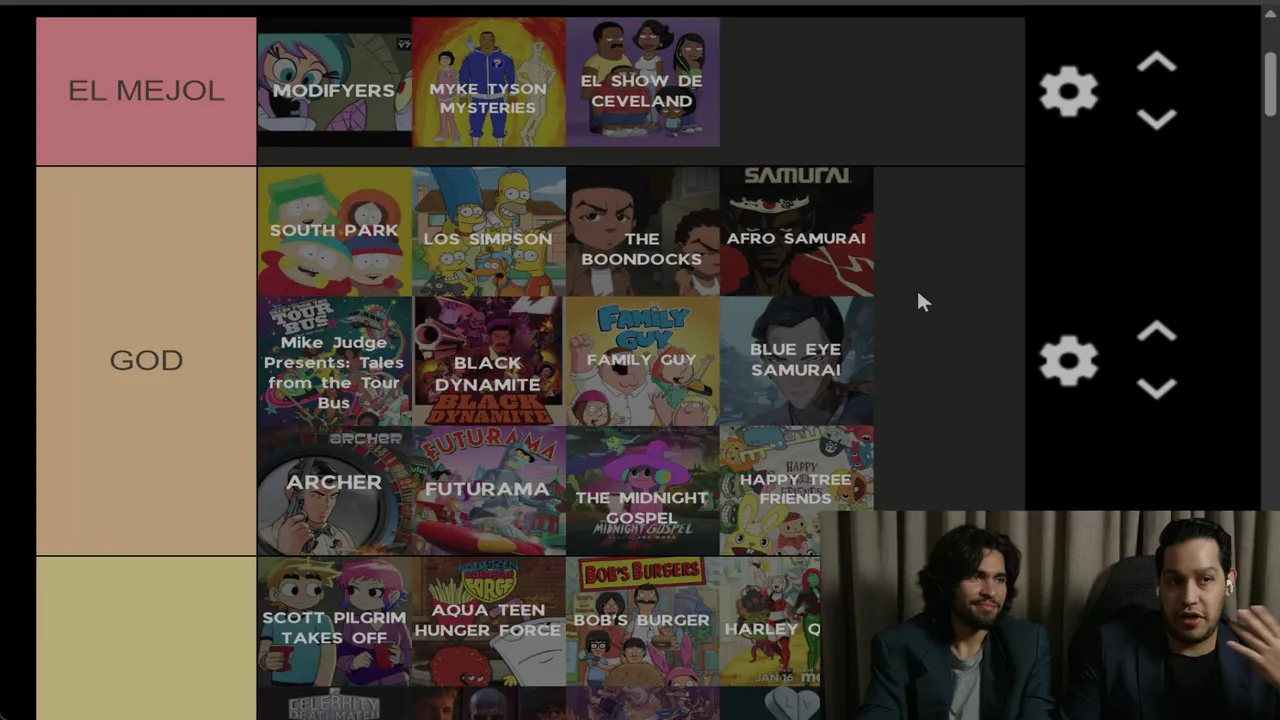Click the EL MEJOL tier label
The height and width of the screenshot is (720, 1280).
coord(146,91)
